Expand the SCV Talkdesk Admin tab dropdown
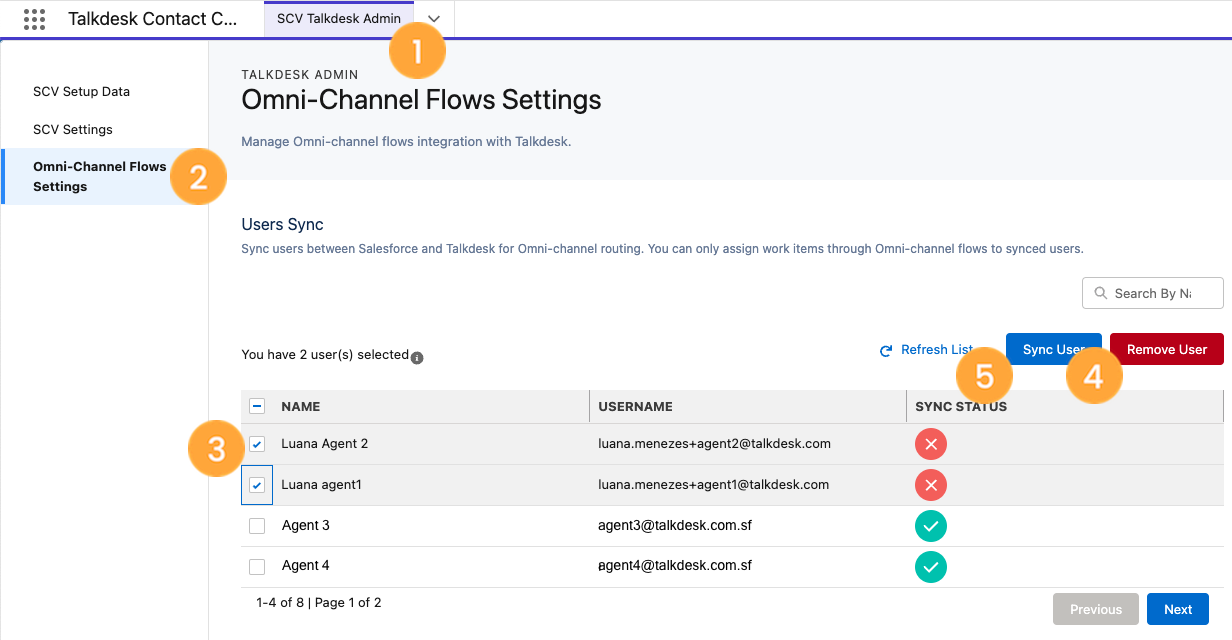The image size is (1232, 640). click(434, 19)
